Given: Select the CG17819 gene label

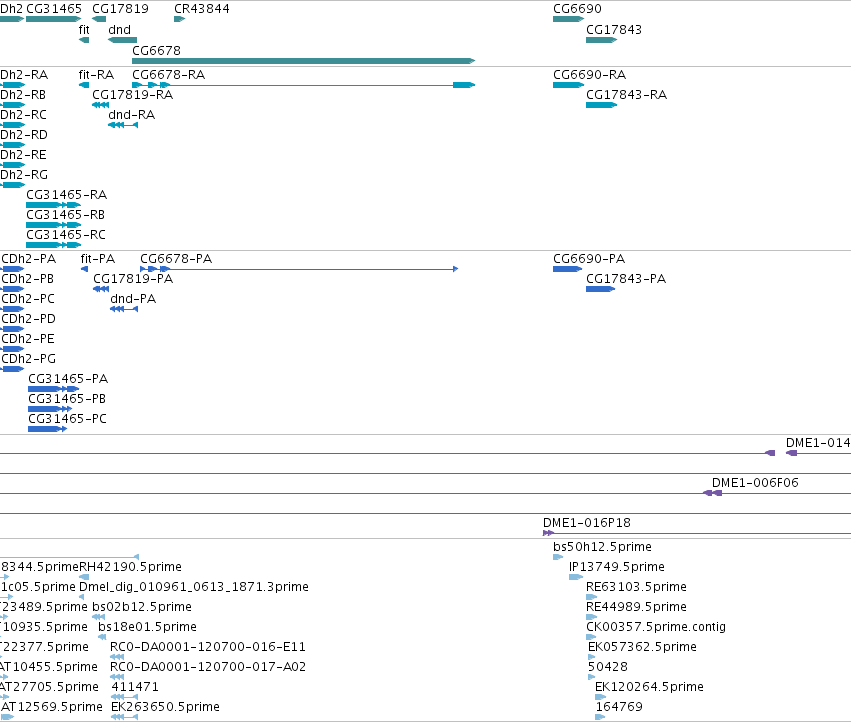Looking at the screenshot, I should (120, 9).
